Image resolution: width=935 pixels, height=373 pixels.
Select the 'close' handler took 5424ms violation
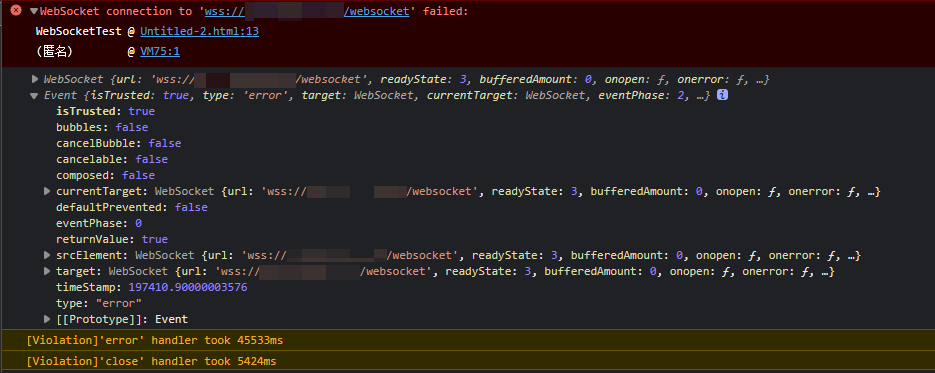point(151,361)
